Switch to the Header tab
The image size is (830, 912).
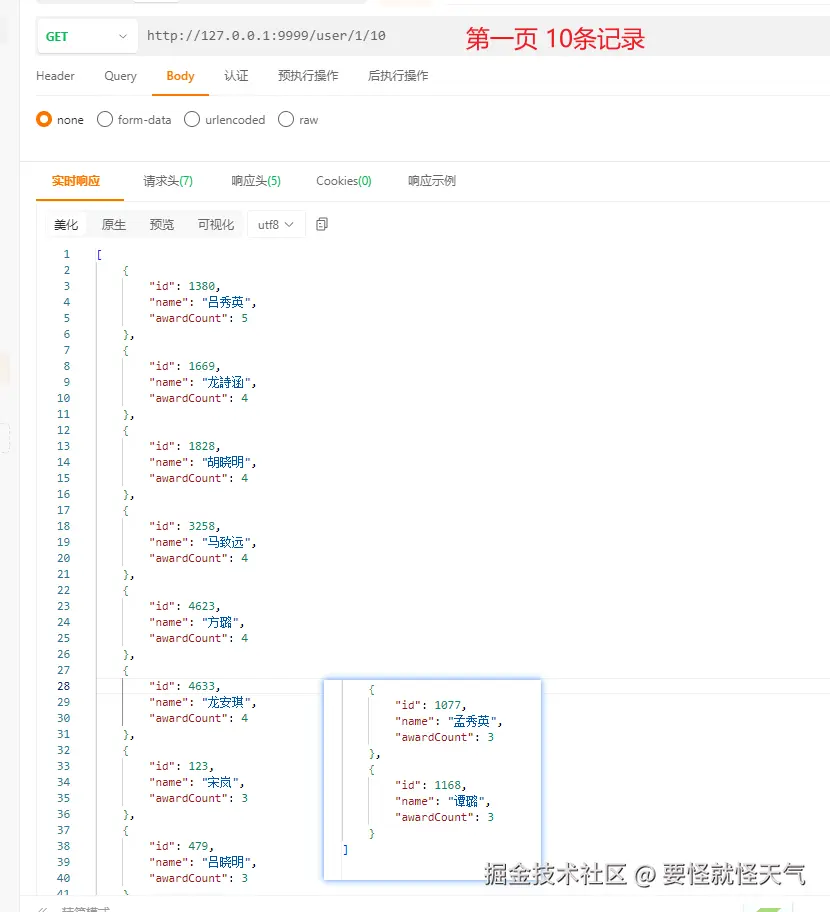pos(55,76)
